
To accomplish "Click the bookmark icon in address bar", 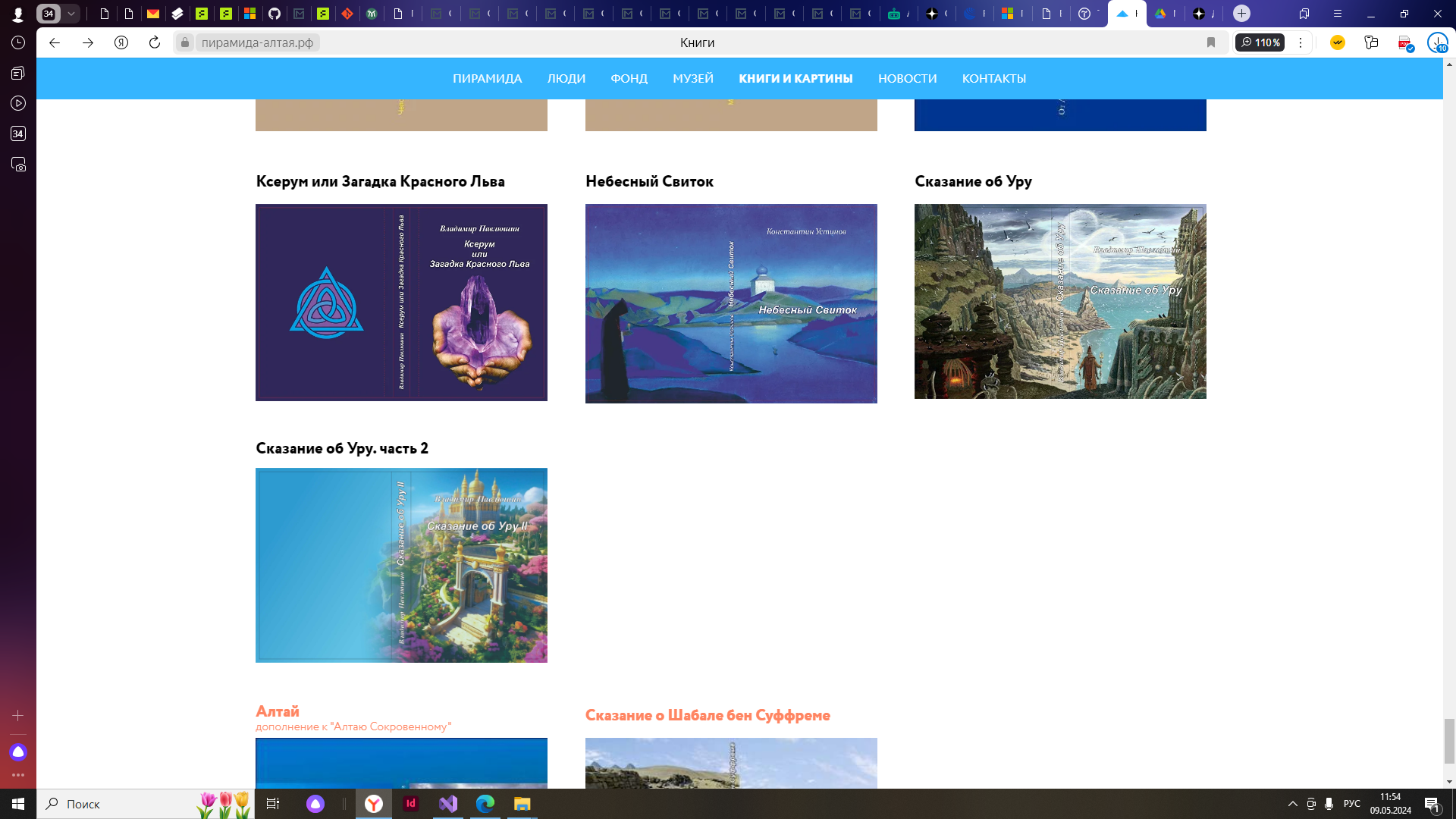I will (x=1211, y=42).
